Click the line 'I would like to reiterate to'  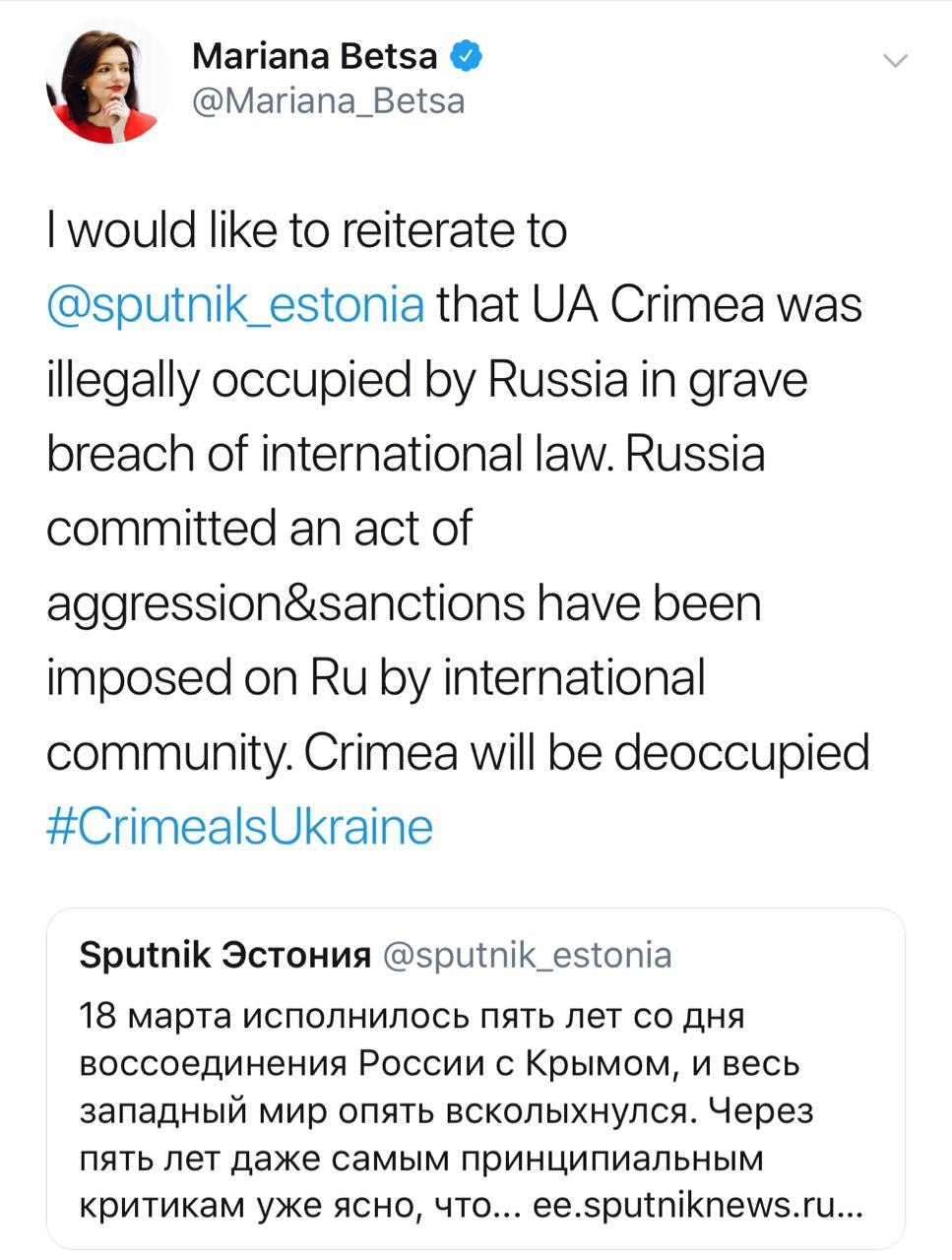tap(307, 231)
